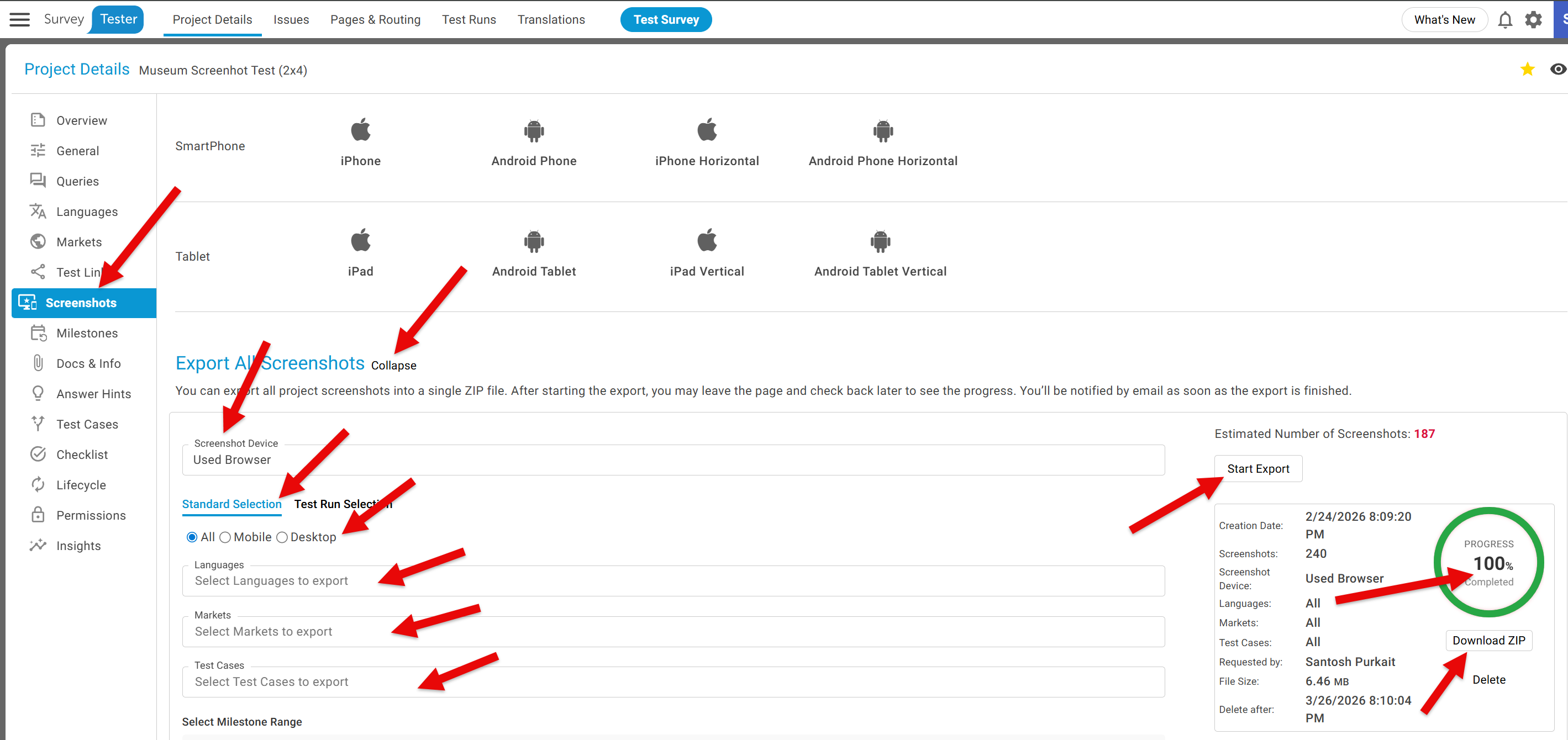
Task: Select the Mobile radio button
Action: click(225, 537)
